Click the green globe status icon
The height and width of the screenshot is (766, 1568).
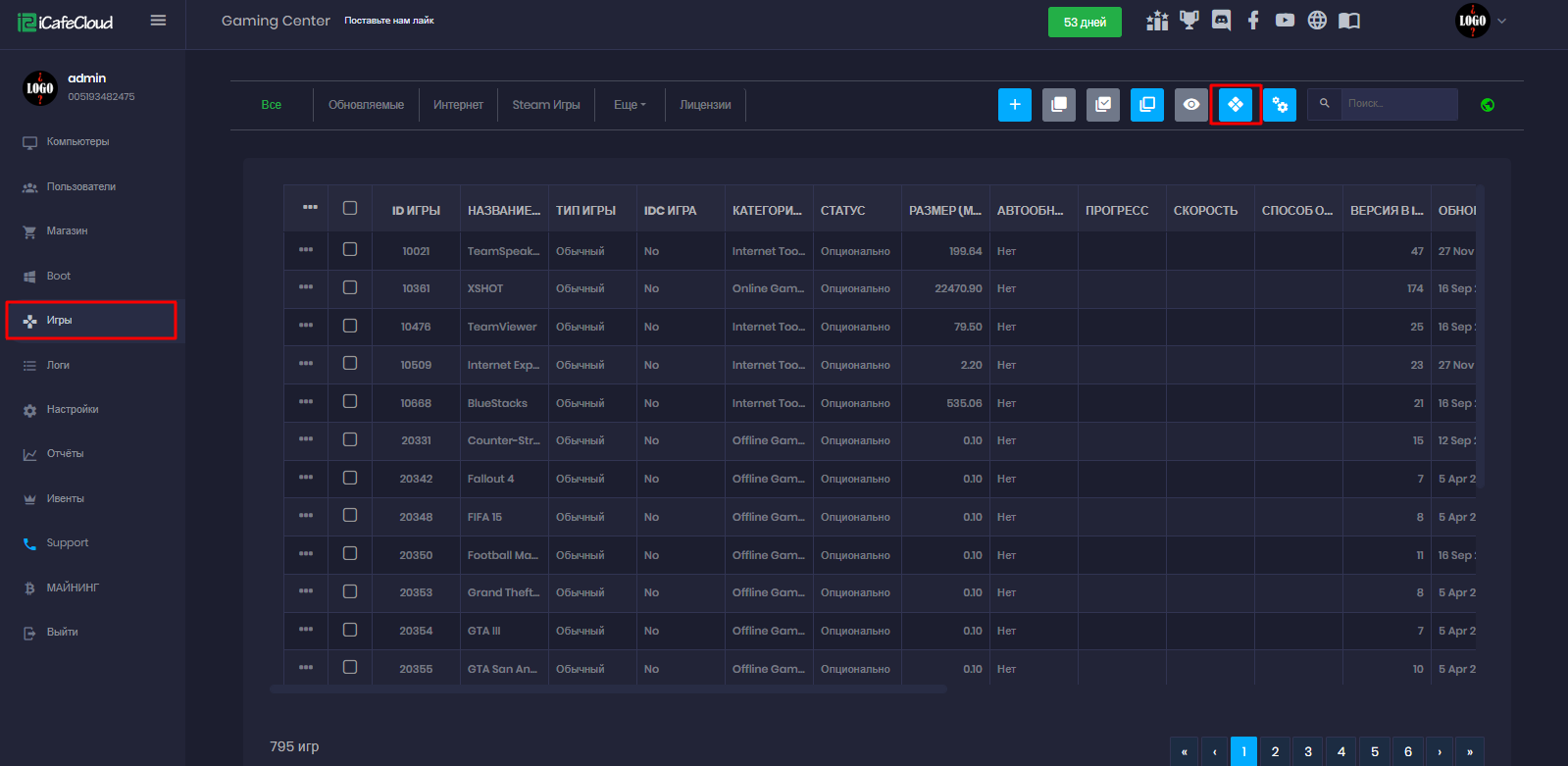pyautogui.click(x=1488, y=105)
